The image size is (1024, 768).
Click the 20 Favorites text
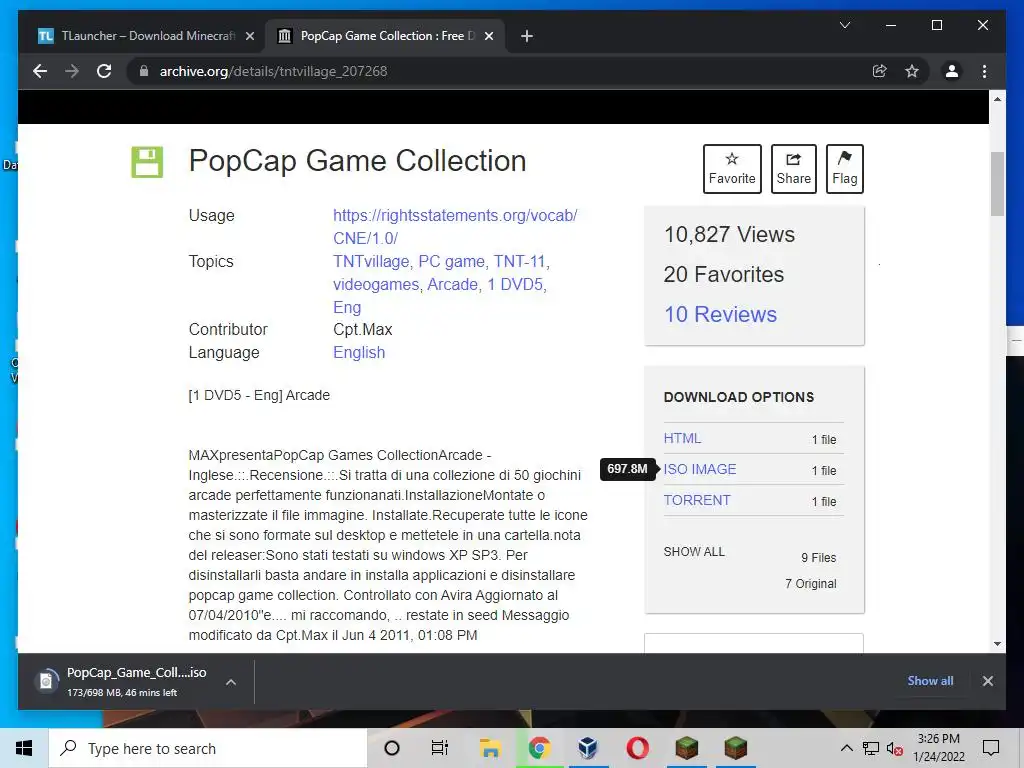coord(724,274)
